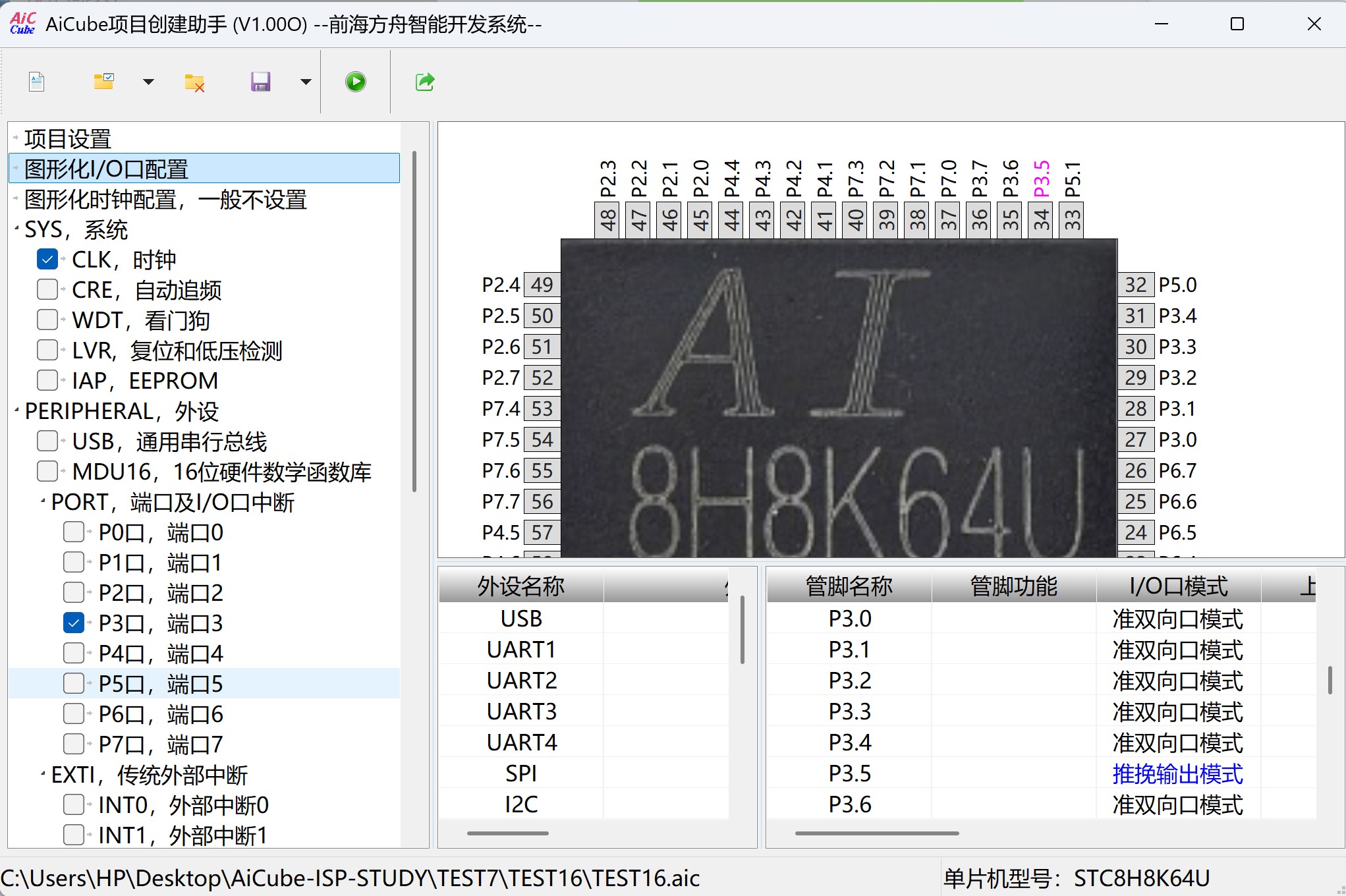Uncheck the P3口, 端口3 checkbox
The height and width of the screenshot is (896, 1346).
pyautogui.click(x=74, y=623)
